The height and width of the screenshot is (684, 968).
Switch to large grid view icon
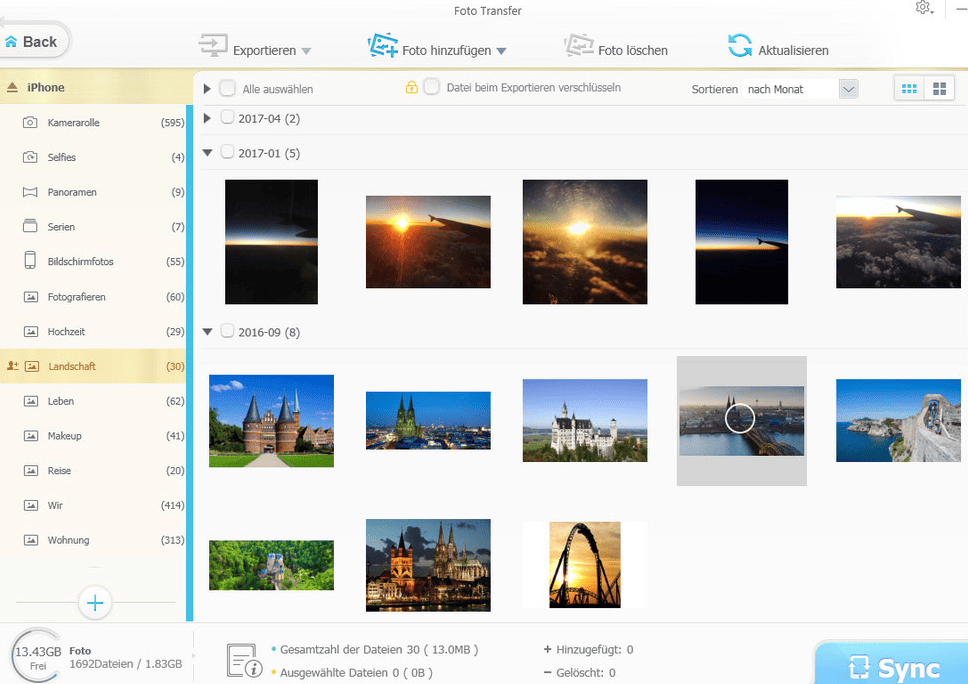coord(939,89)
